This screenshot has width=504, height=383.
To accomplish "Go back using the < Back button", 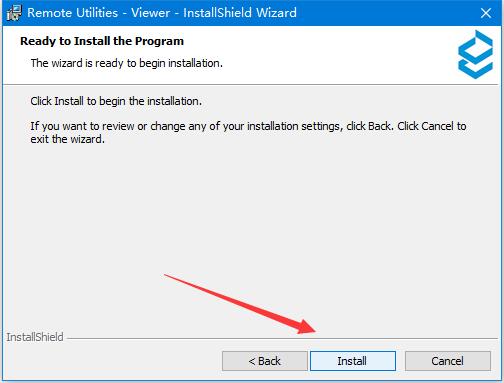I will point(265,361).
